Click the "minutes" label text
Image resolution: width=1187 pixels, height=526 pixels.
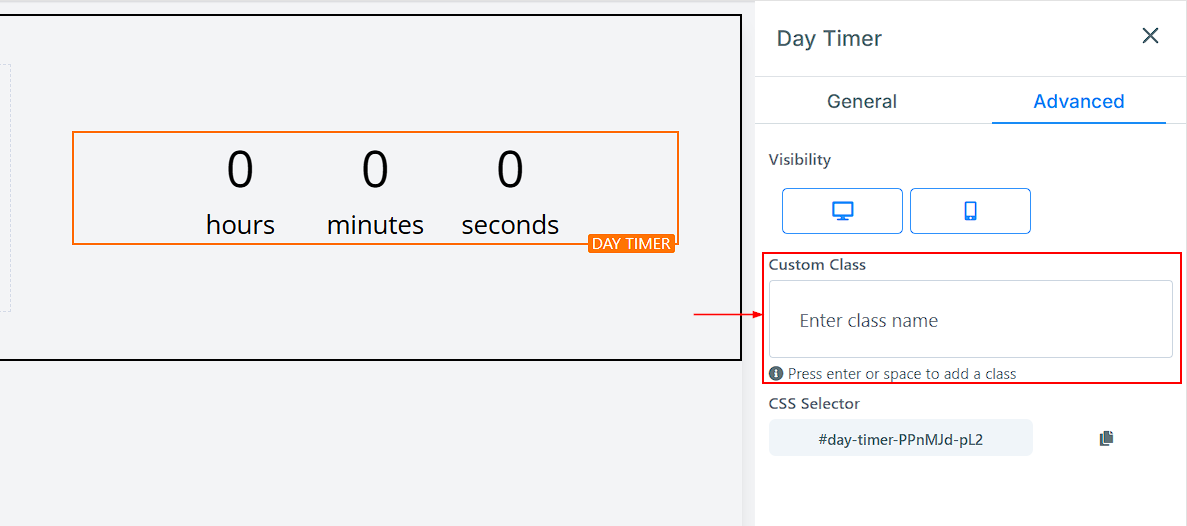(375, 225)
